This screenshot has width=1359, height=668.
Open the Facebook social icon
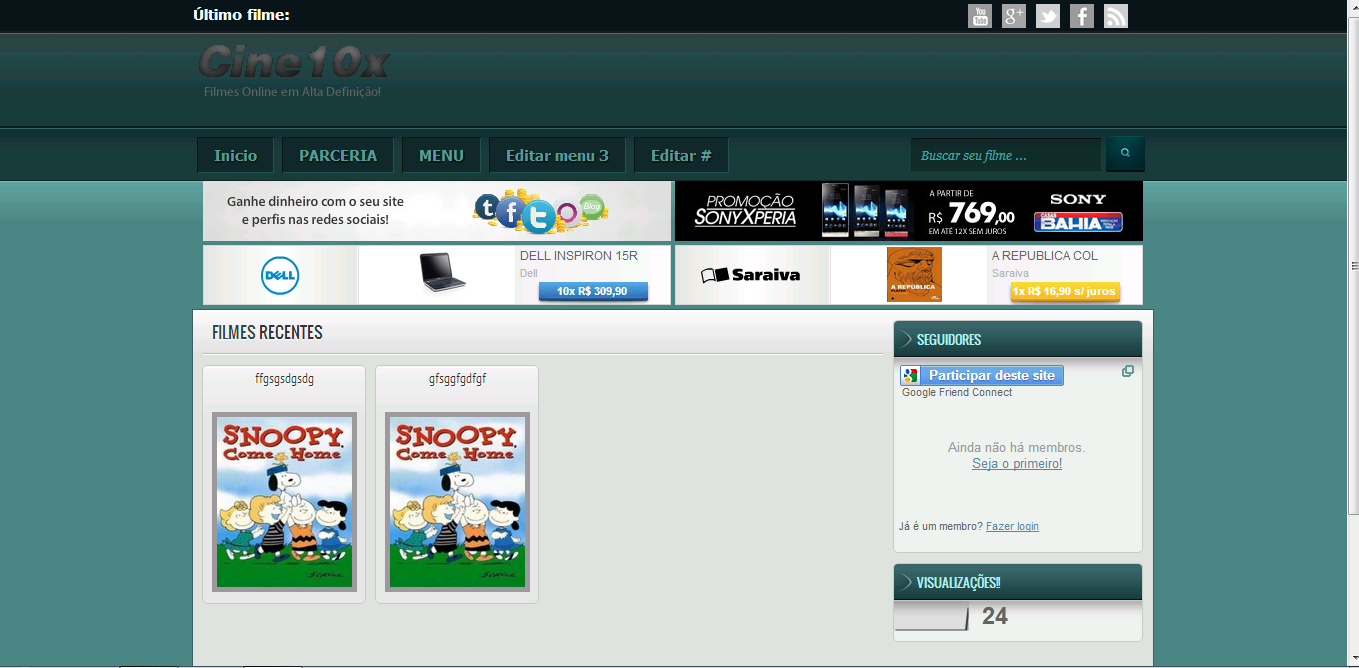point(1082,16)
